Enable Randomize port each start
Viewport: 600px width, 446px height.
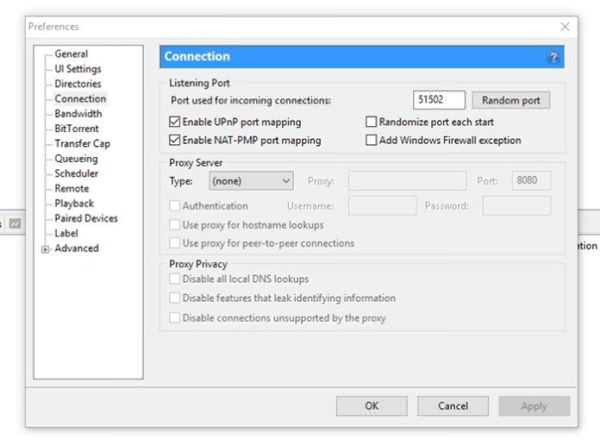(x=371, y=122)
